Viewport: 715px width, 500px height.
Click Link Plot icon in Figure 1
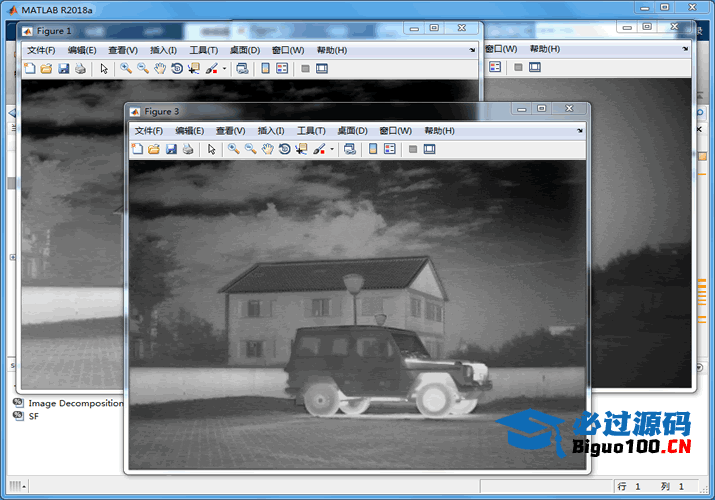pos(242,68)
